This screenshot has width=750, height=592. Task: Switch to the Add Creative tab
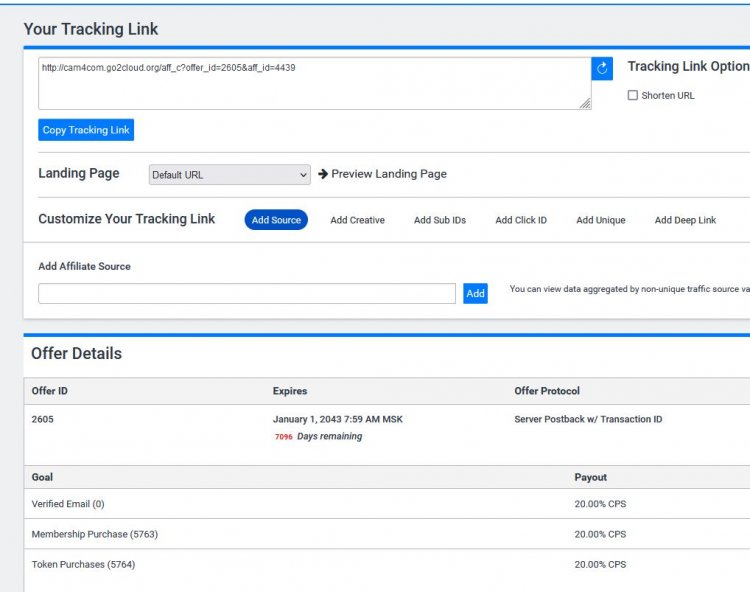click(357, 220)
